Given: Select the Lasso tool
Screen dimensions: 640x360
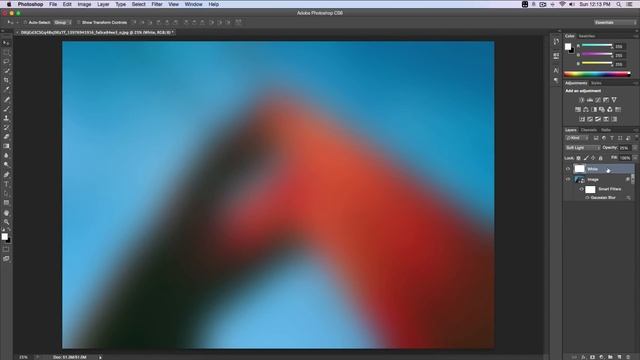Looking at the screenshot, I should [6, 62].
